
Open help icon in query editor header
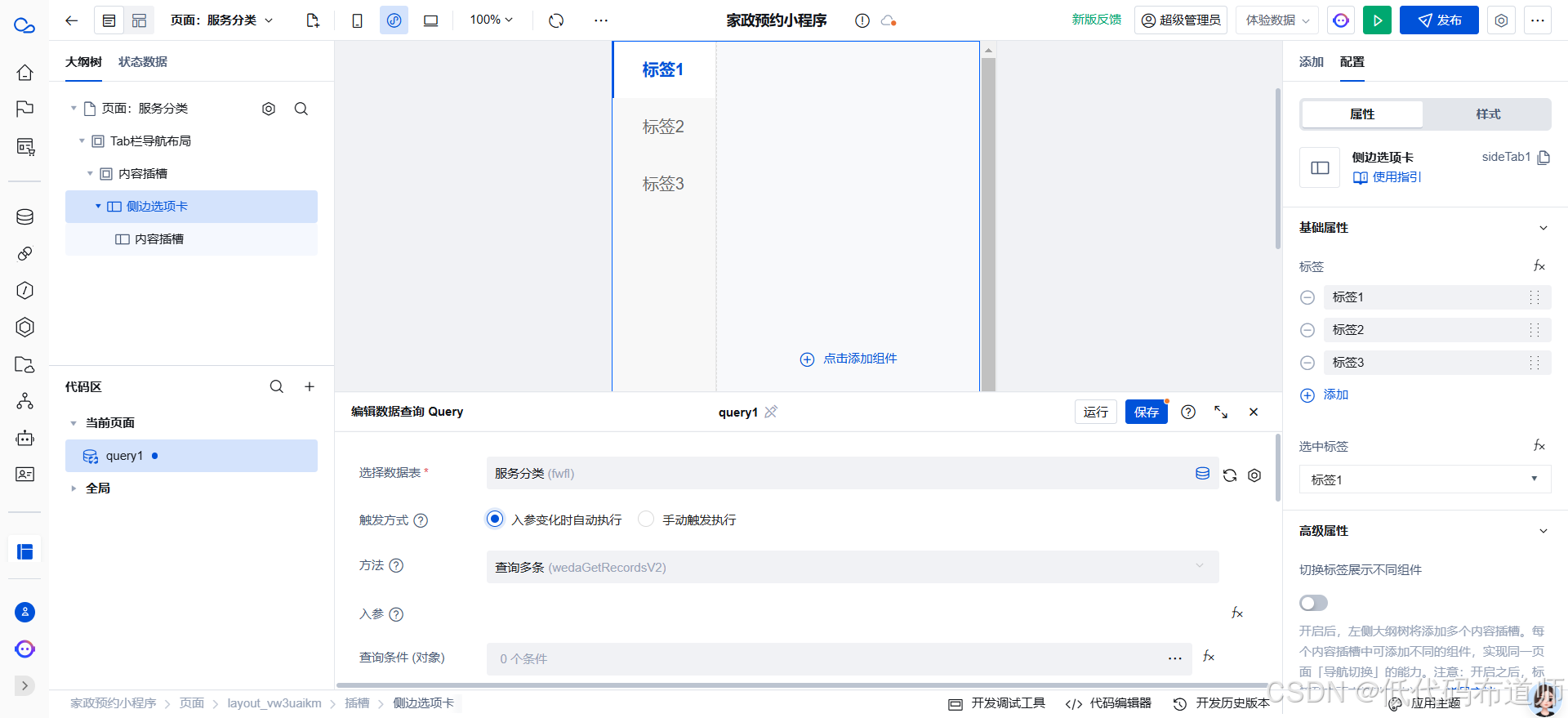pyautogui.click(x=1188, y=412)
